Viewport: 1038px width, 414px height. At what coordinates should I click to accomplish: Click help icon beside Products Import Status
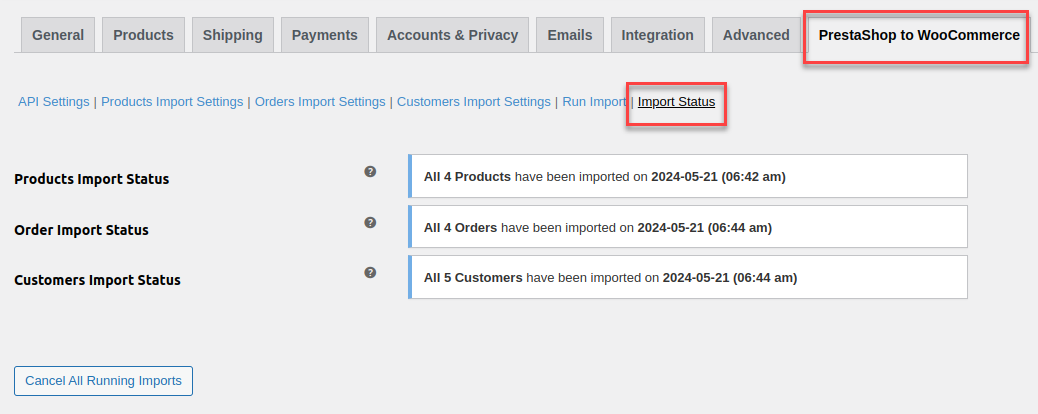click(370, 172)
